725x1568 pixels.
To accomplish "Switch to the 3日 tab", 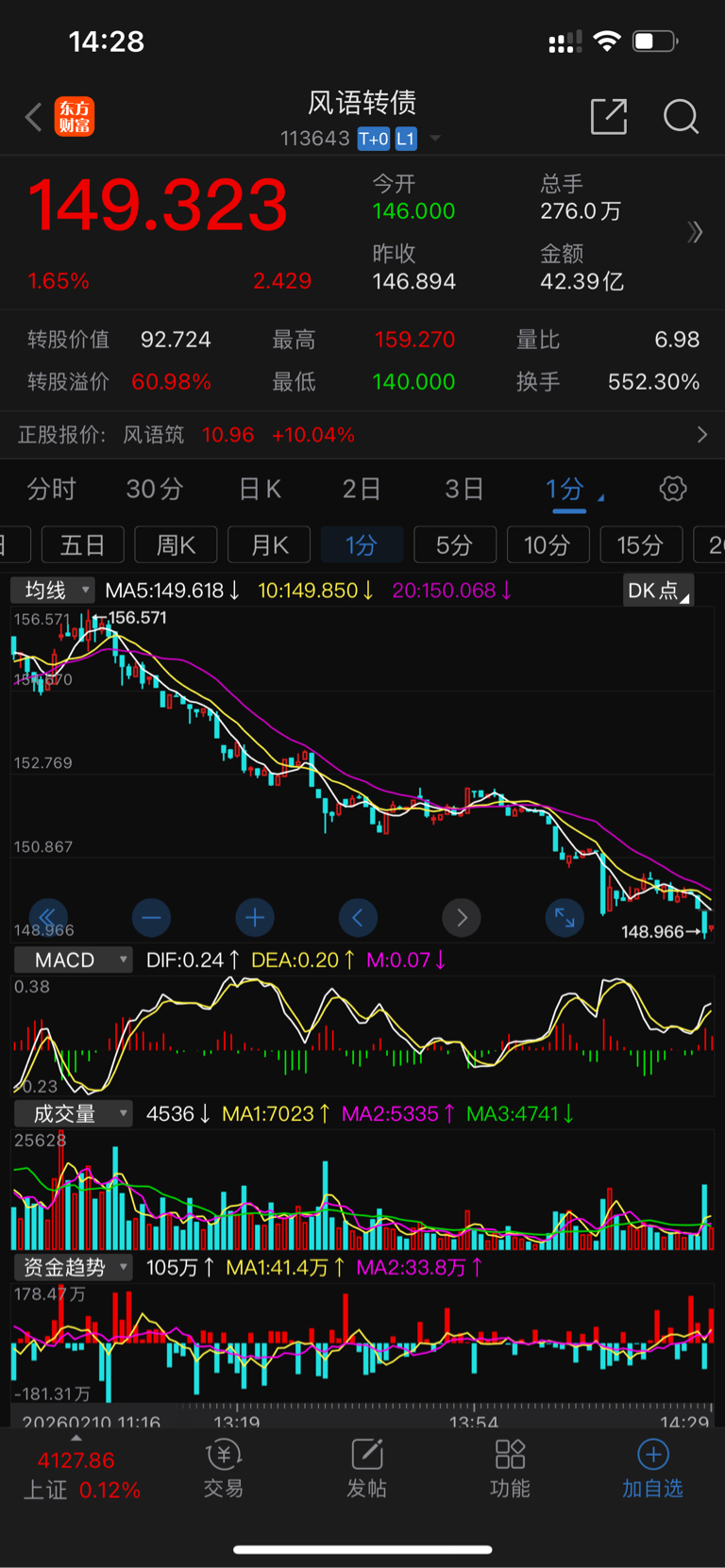I will [464, 489].
